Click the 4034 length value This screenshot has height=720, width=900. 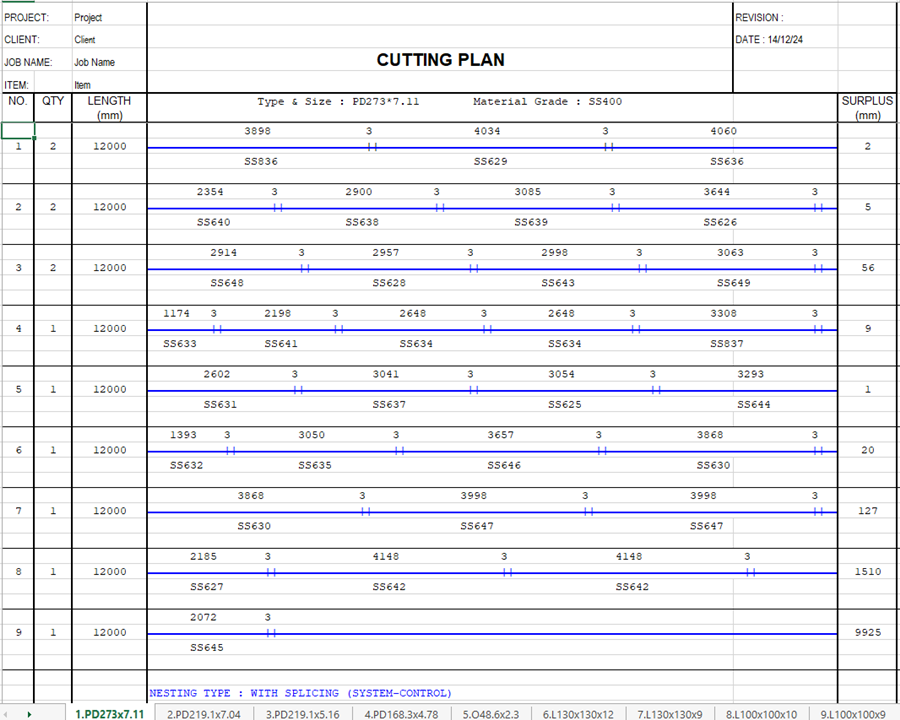pos(487,131)
